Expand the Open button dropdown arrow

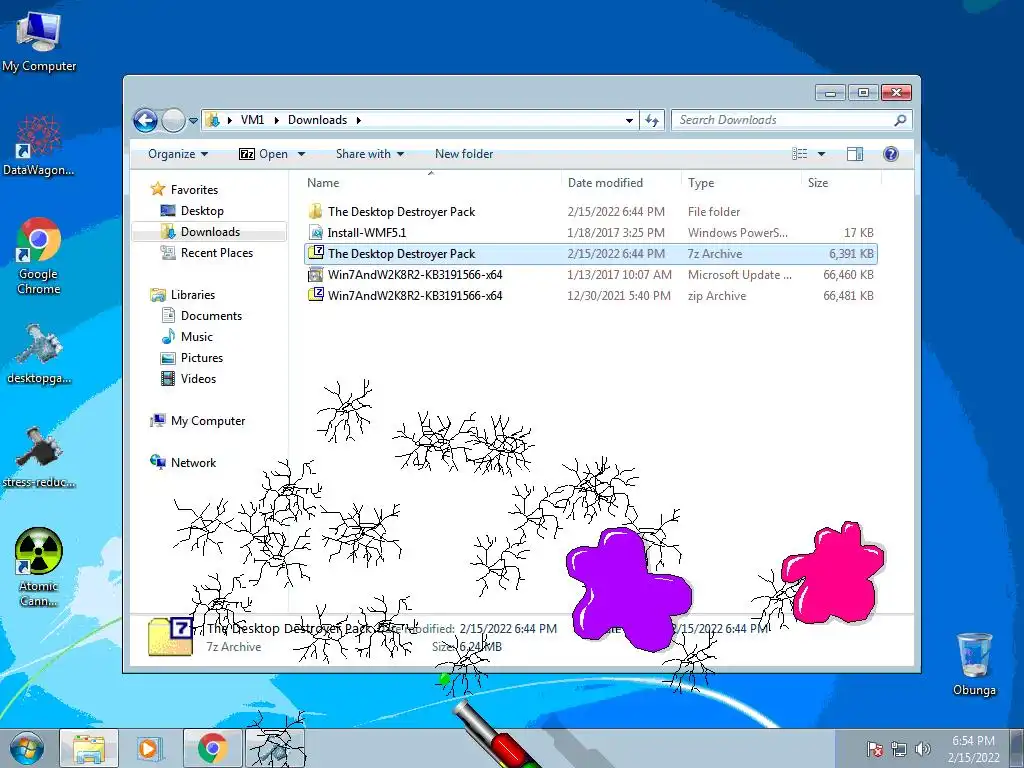click(x=301, y=154)
